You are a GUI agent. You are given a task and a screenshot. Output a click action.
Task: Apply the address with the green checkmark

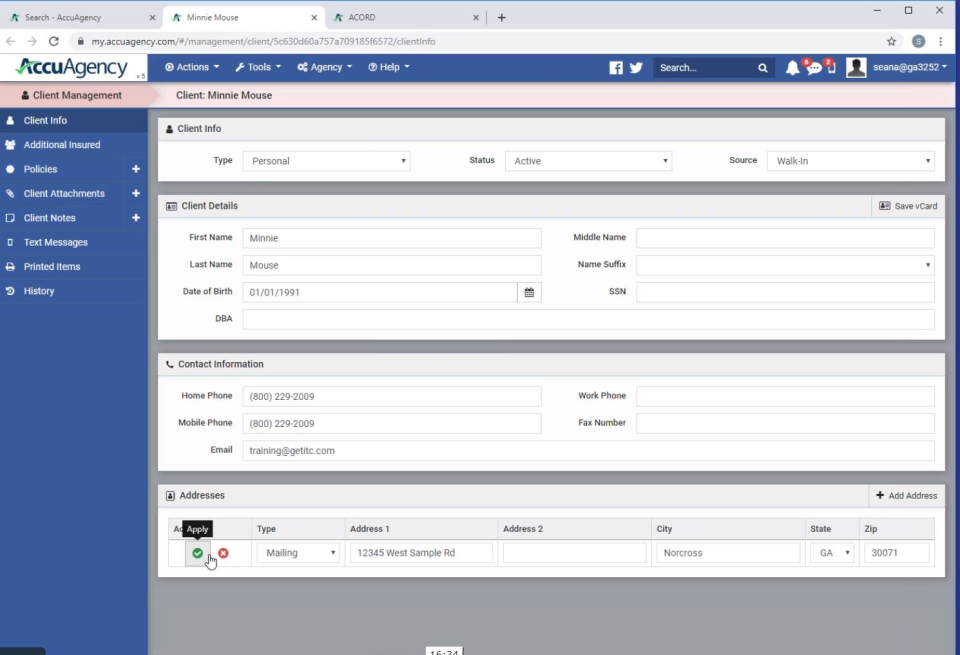[197, 553]
